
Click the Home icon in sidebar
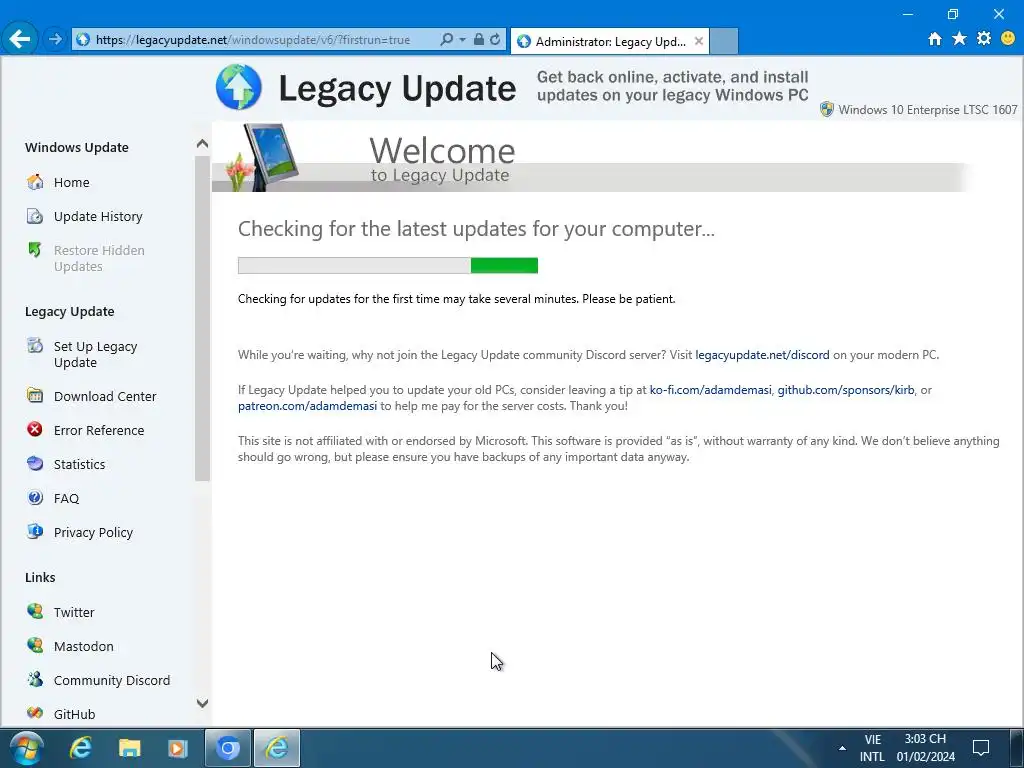coord(35,182)
